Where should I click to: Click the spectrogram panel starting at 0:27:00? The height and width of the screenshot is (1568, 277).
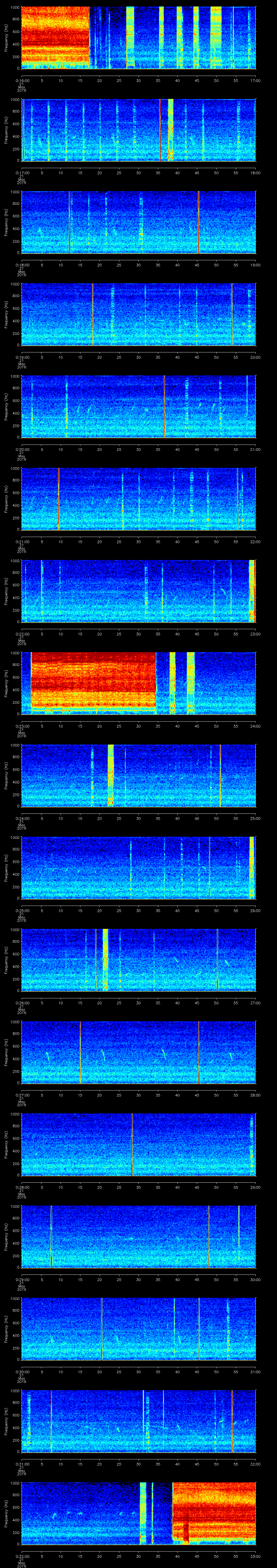(138, 1052)
